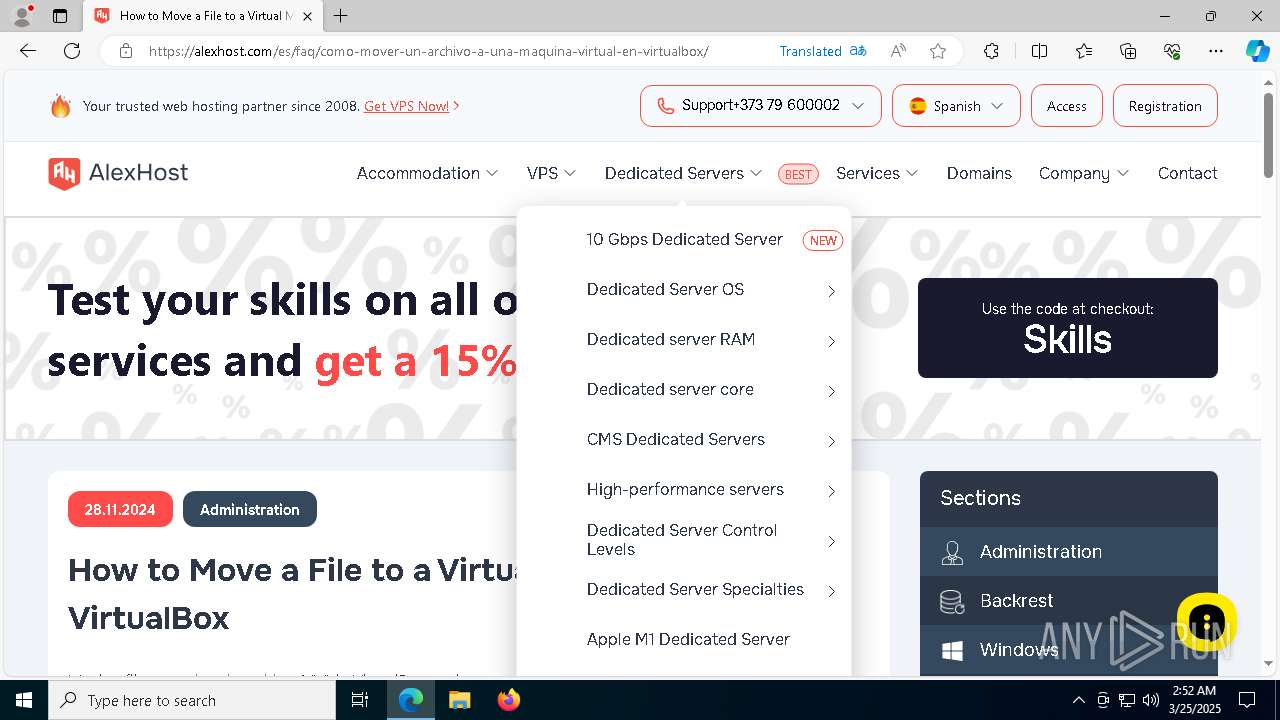Add this page to favorites star
1280x720 pixels.
coord(938,51)
